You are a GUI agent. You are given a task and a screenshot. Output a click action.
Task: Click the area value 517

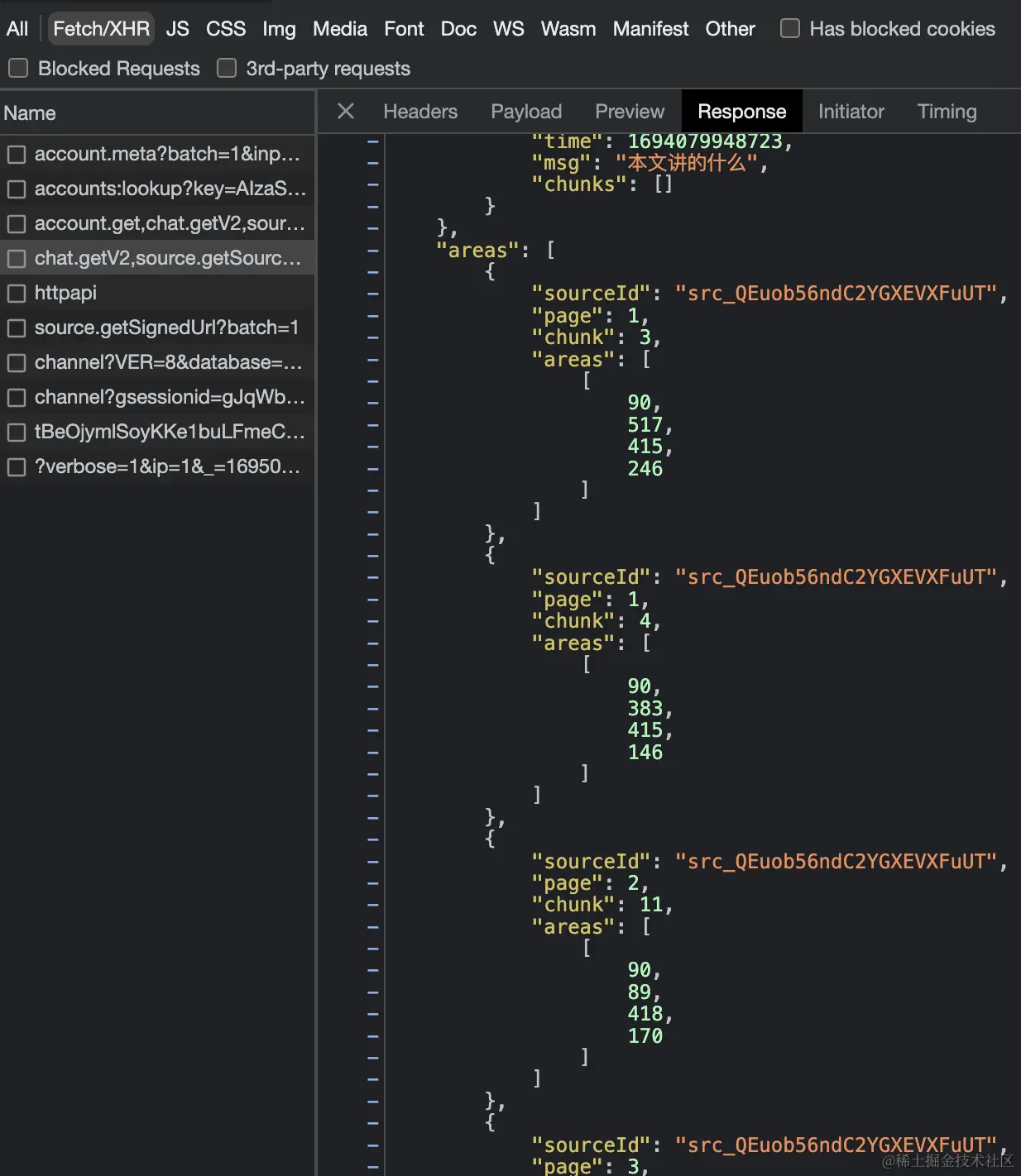[645, 425]
